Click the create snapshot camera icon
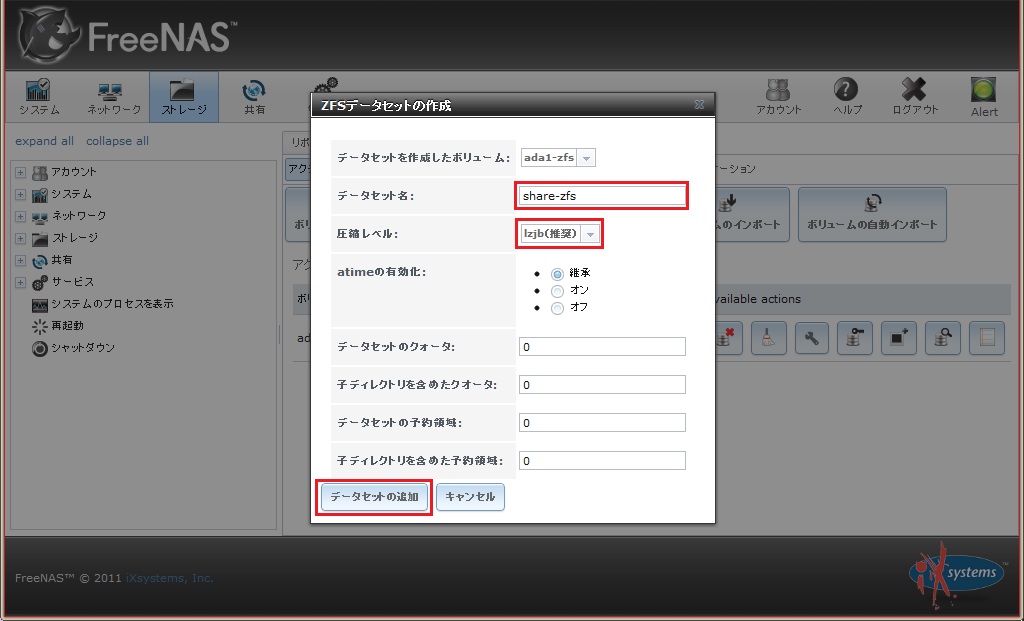Viewport: 1024px width, 621px height. (899, 338)
